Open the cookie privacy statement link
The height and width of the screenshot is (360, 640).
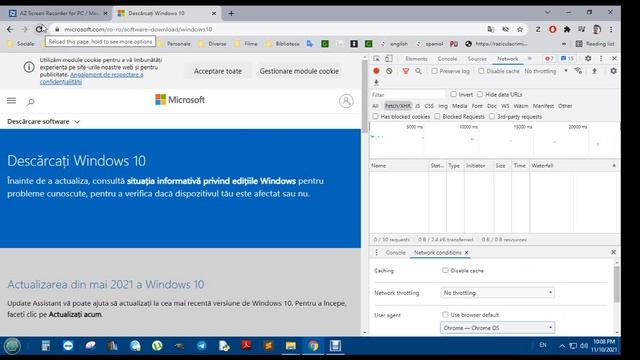point(91,78)
